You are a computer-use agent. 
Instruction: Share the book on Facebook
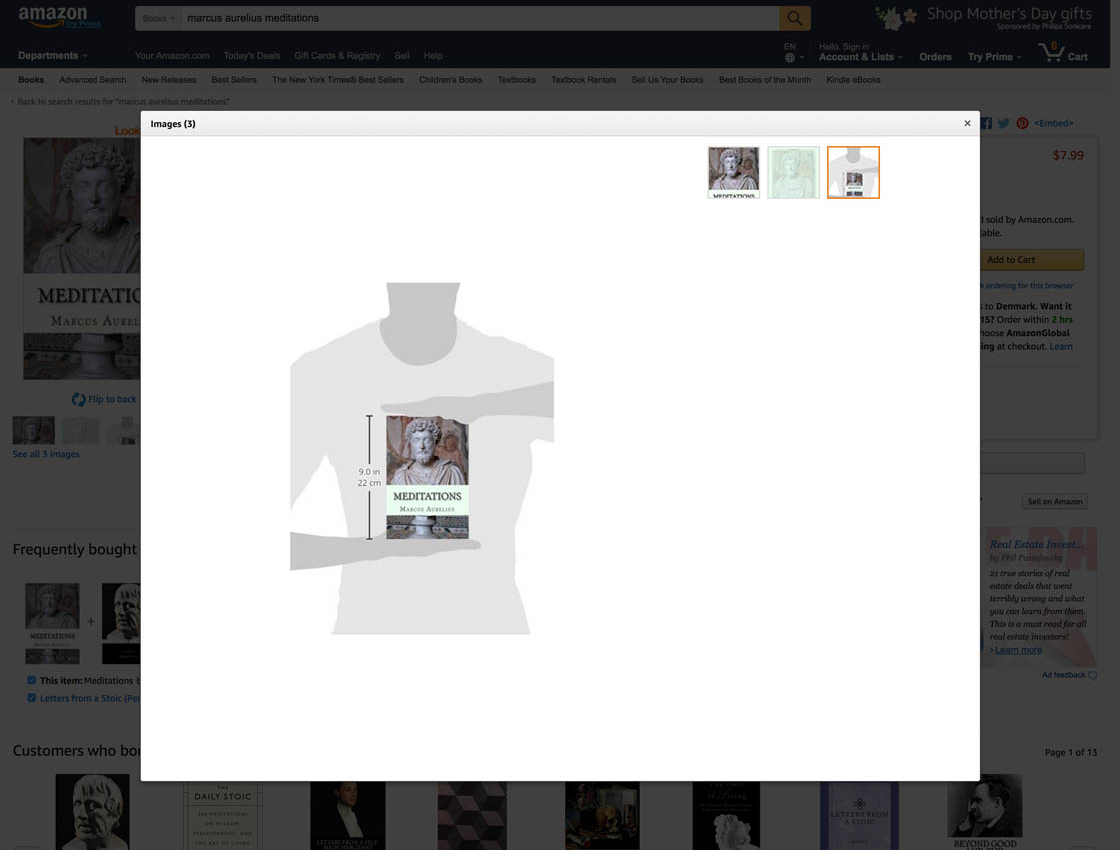pos(986,123)
